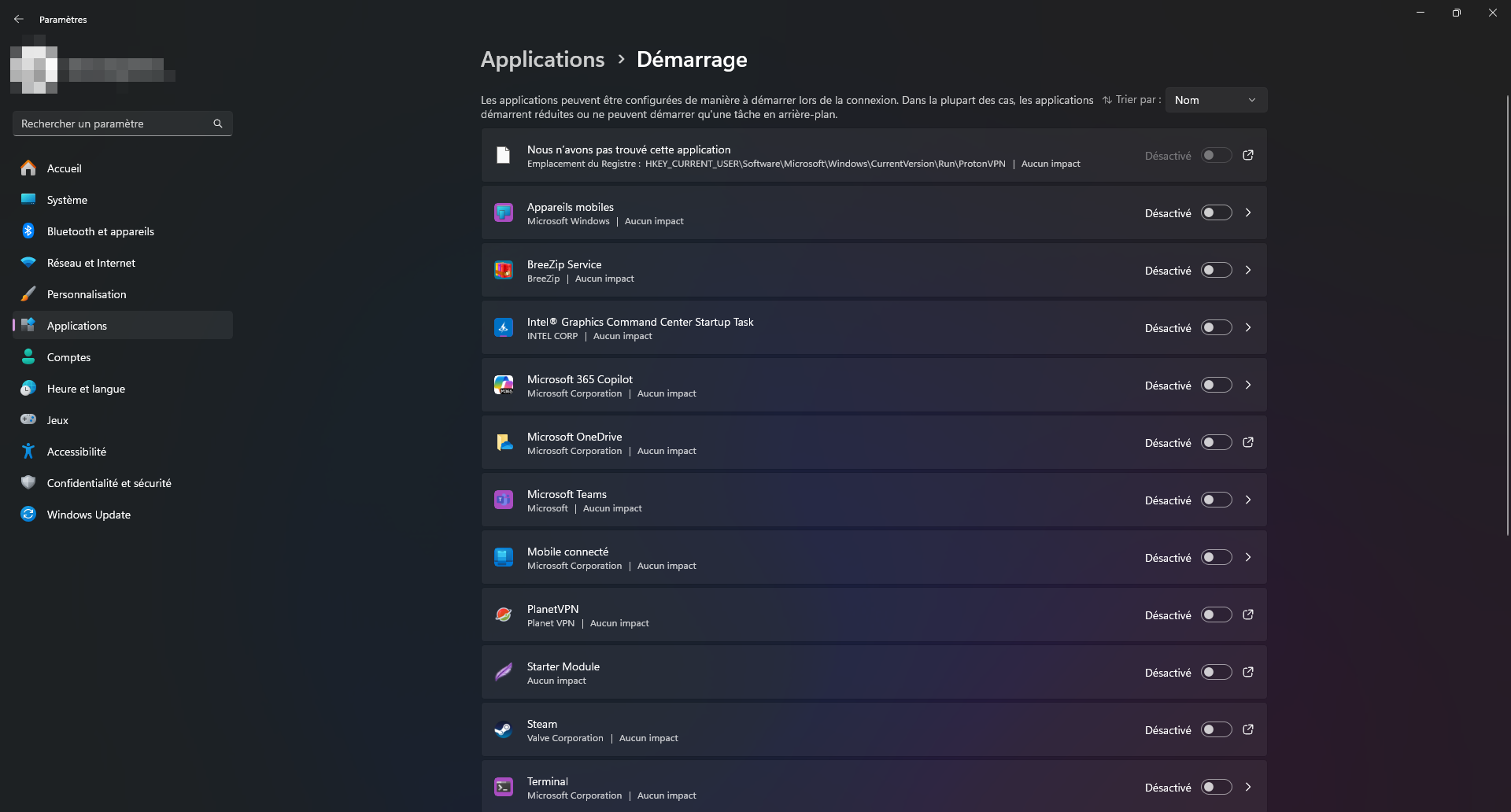Viewport: 1511px width, 812px height.
Task: Toggle Intel Graphics Command Center startup
Action: click(x=1216, y=327)
